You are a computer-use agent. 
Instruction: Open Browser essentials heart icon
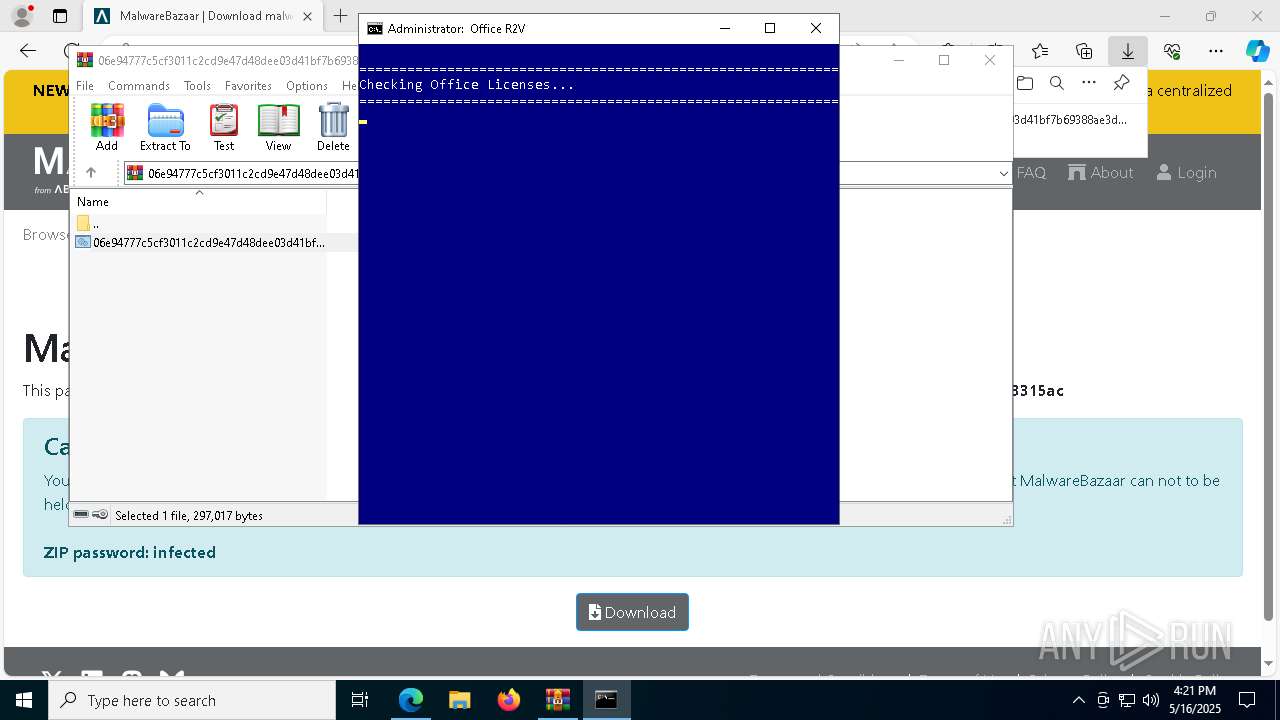pos(1172,51)
